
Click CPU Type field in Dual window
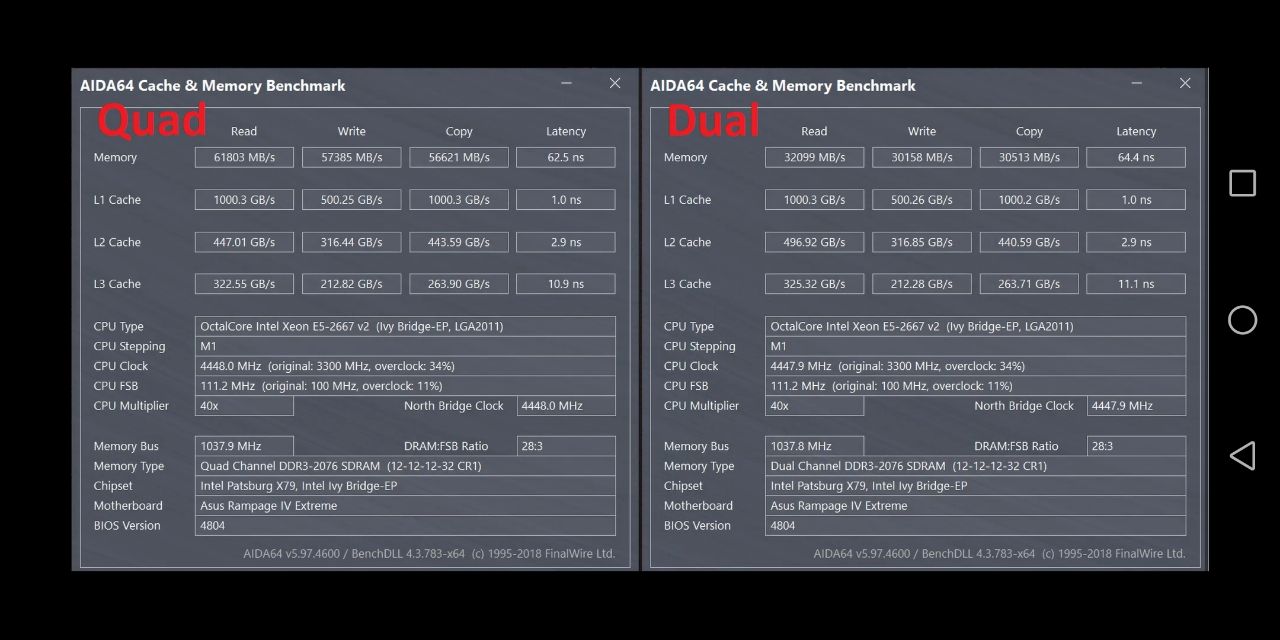pos(976,326)
